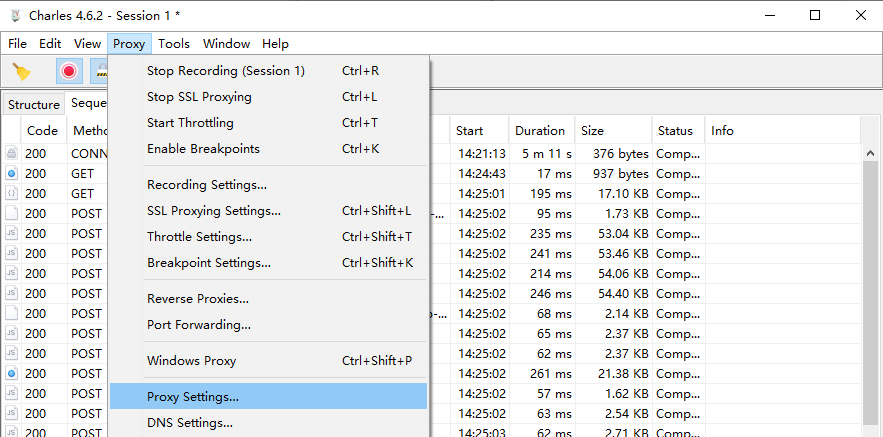Screen dimensions: 883x437
Task: Click the JS file icon on the 54.06 KB row
Action: [x=11, y=273]
